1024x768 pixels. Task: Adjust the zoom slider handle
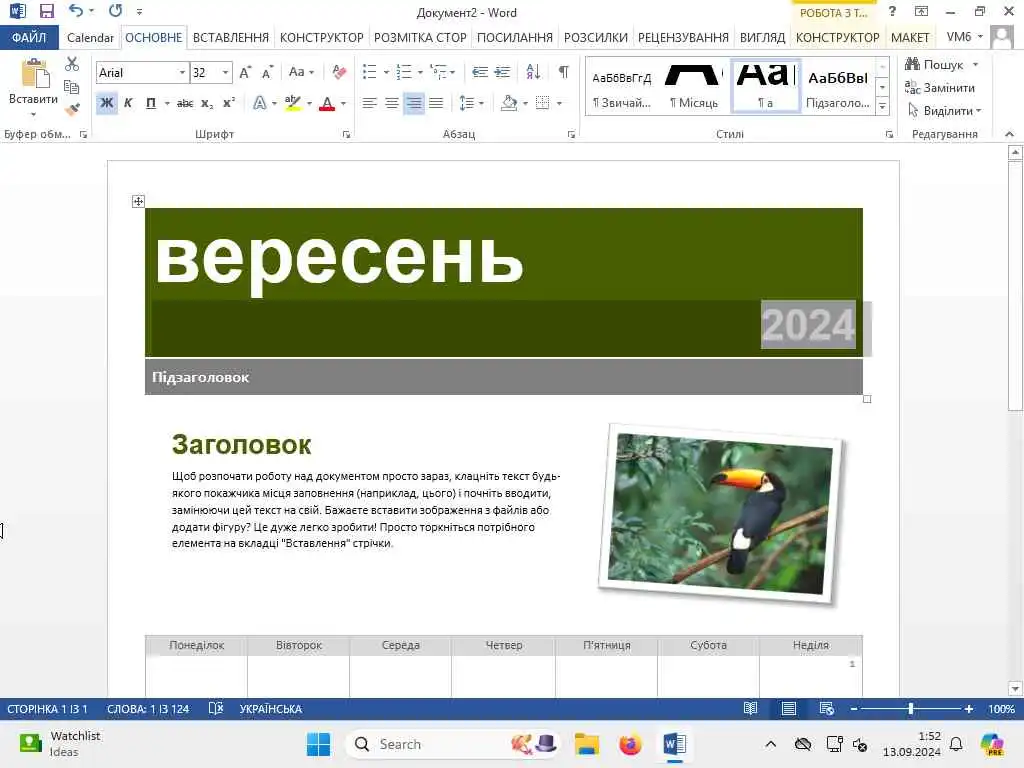pos(910,709)
